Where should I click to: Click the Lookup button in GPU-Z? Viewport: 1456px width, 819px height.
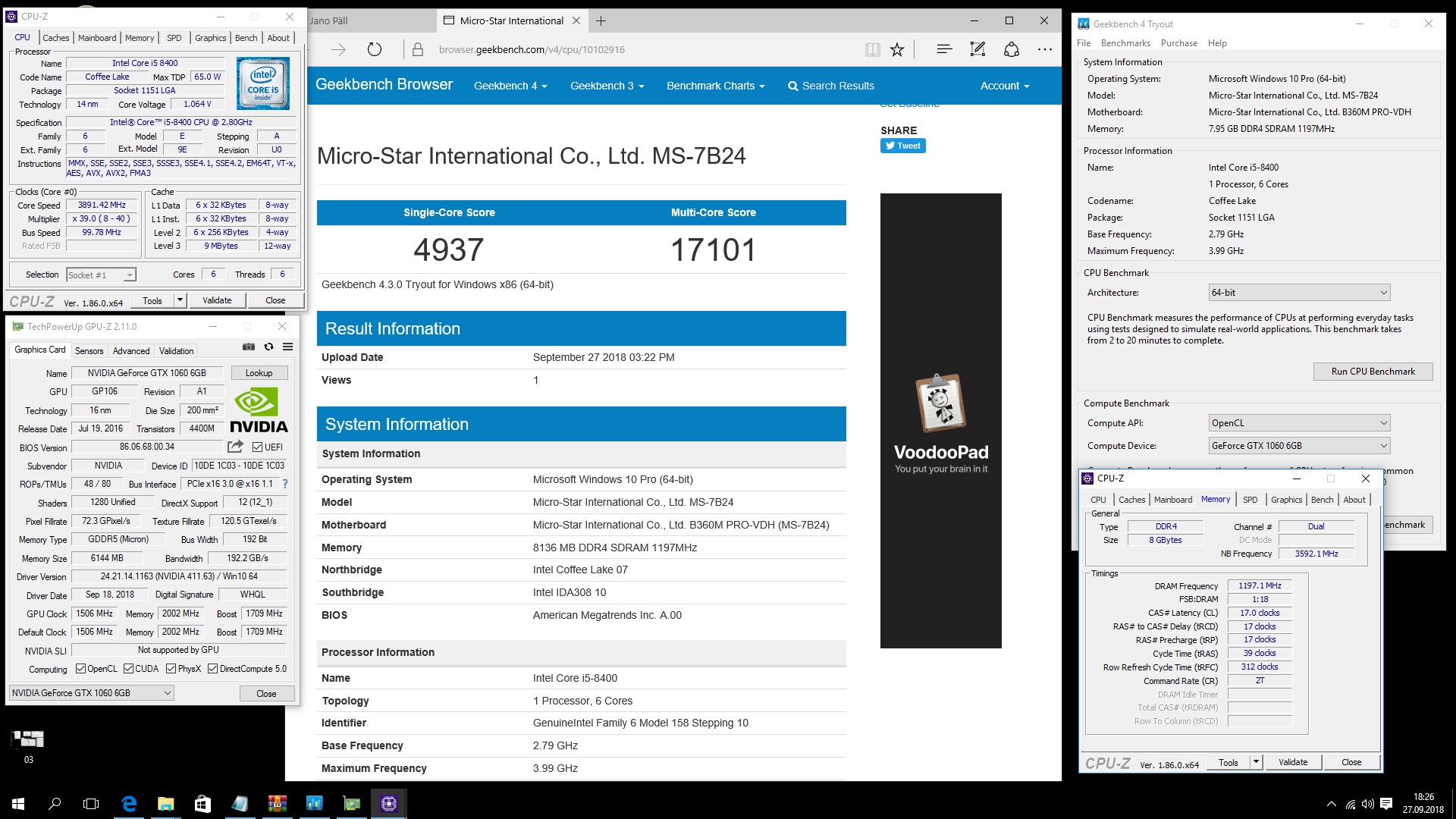pos(259,373)
